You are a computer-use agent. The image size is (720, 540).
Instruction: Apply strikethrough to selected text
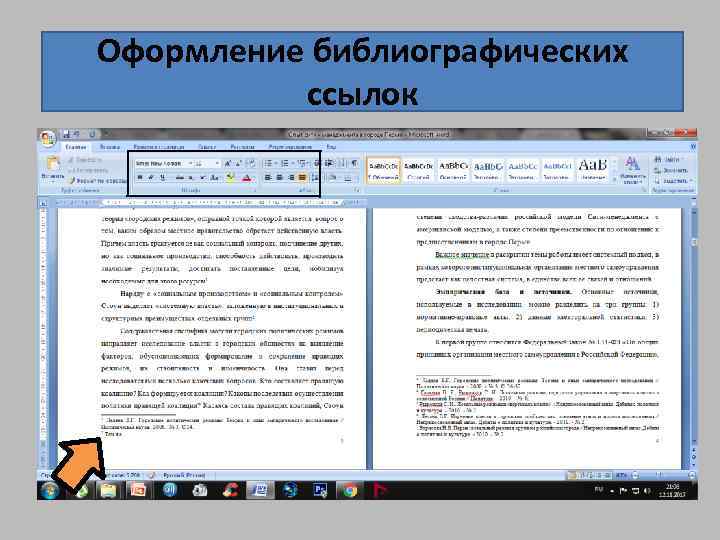coord(180,177)
